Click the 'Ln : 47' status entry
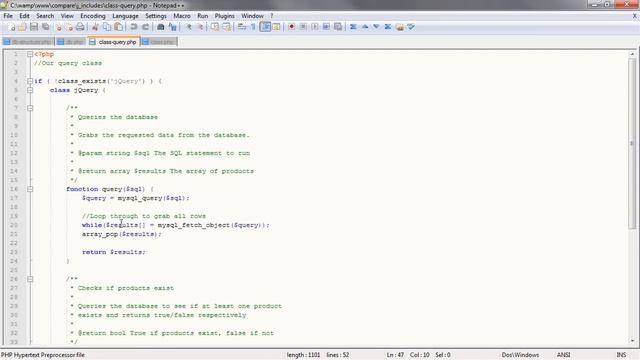 [395, 355]
